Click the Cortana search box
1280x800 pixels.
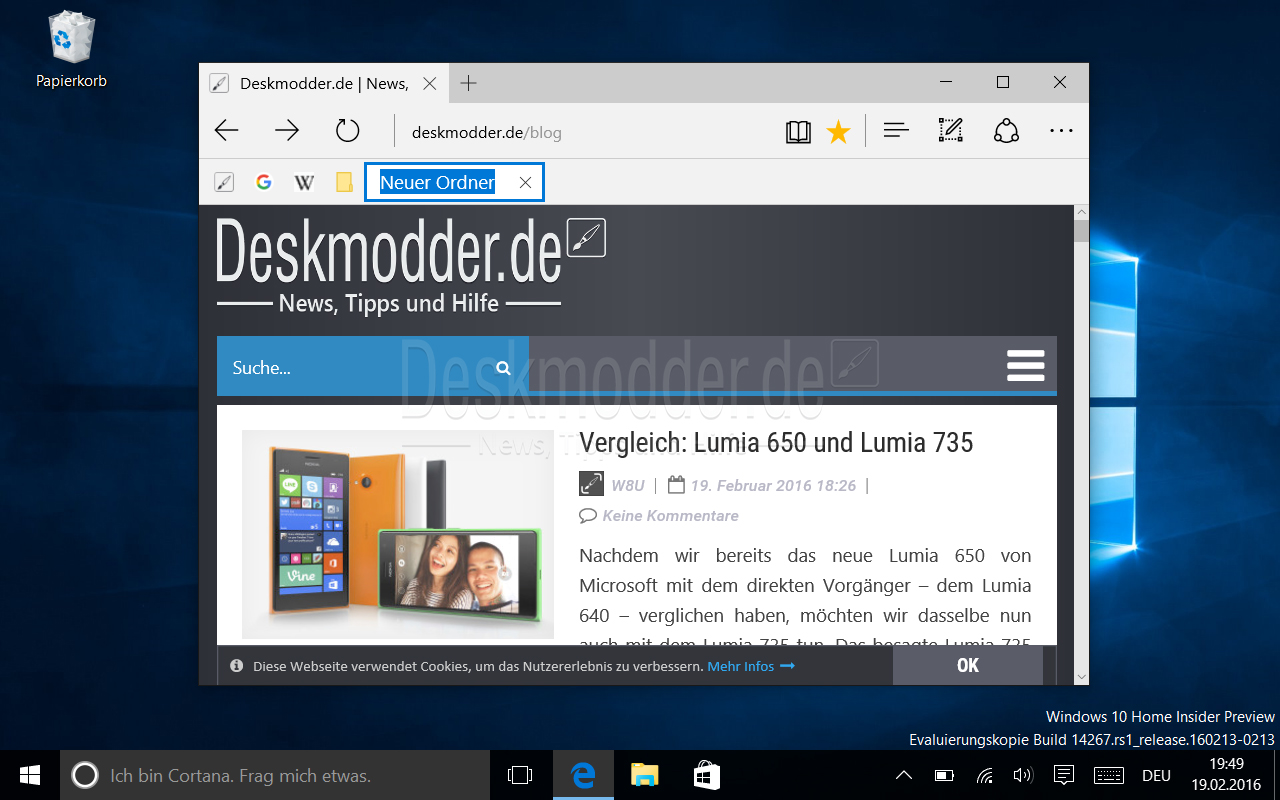click(x=275, y=775)
